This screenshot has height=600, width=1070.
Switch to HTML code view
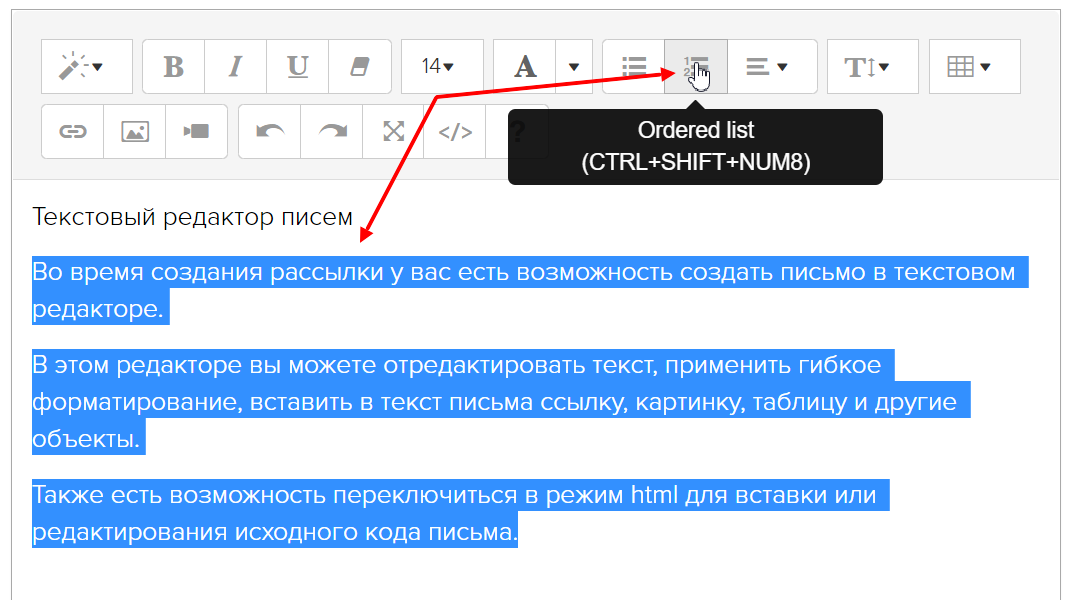(455, 132)
